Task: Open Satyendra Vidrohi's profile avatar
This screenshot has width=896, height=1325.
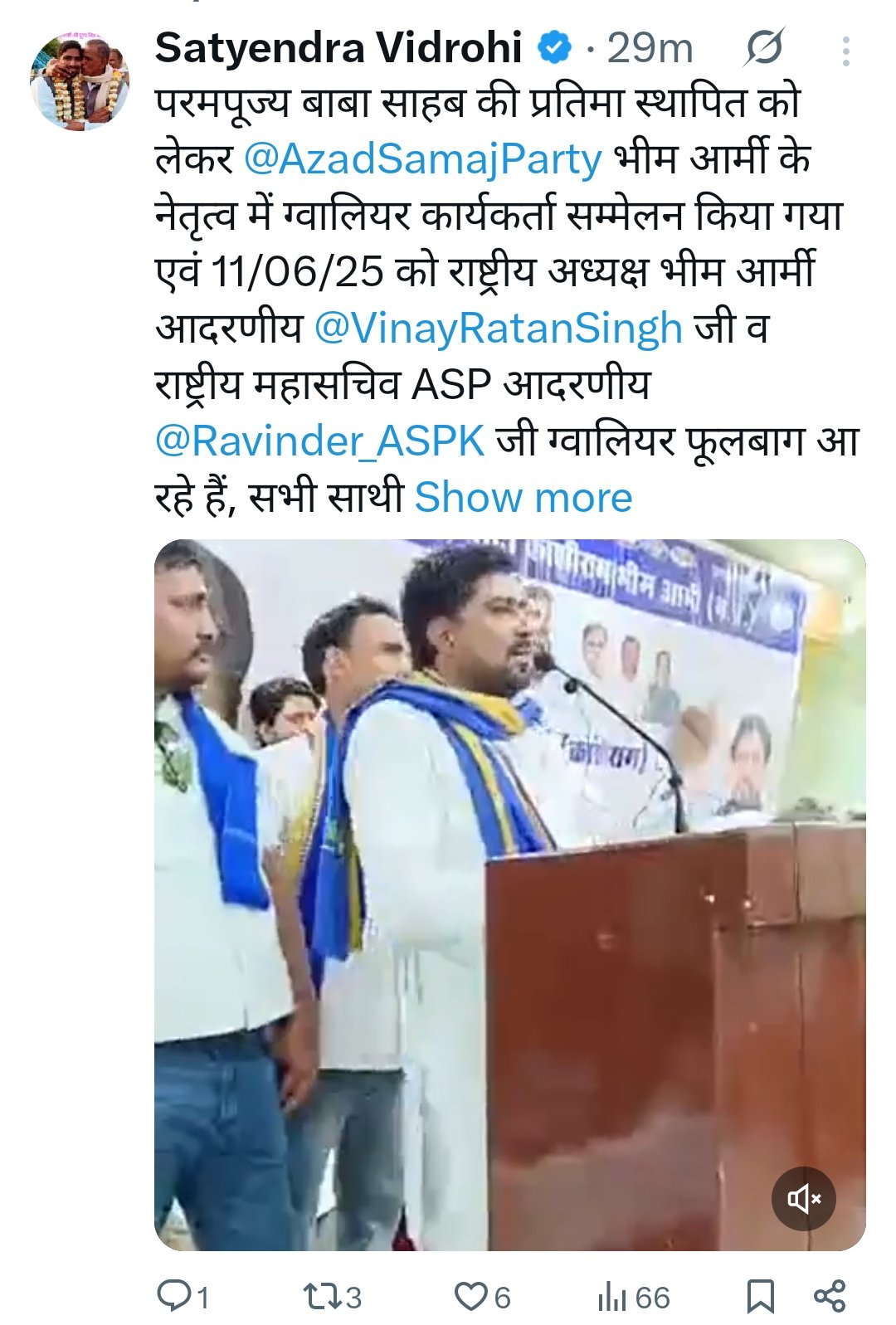Action: pyautogui.click(x=80, y=81)
